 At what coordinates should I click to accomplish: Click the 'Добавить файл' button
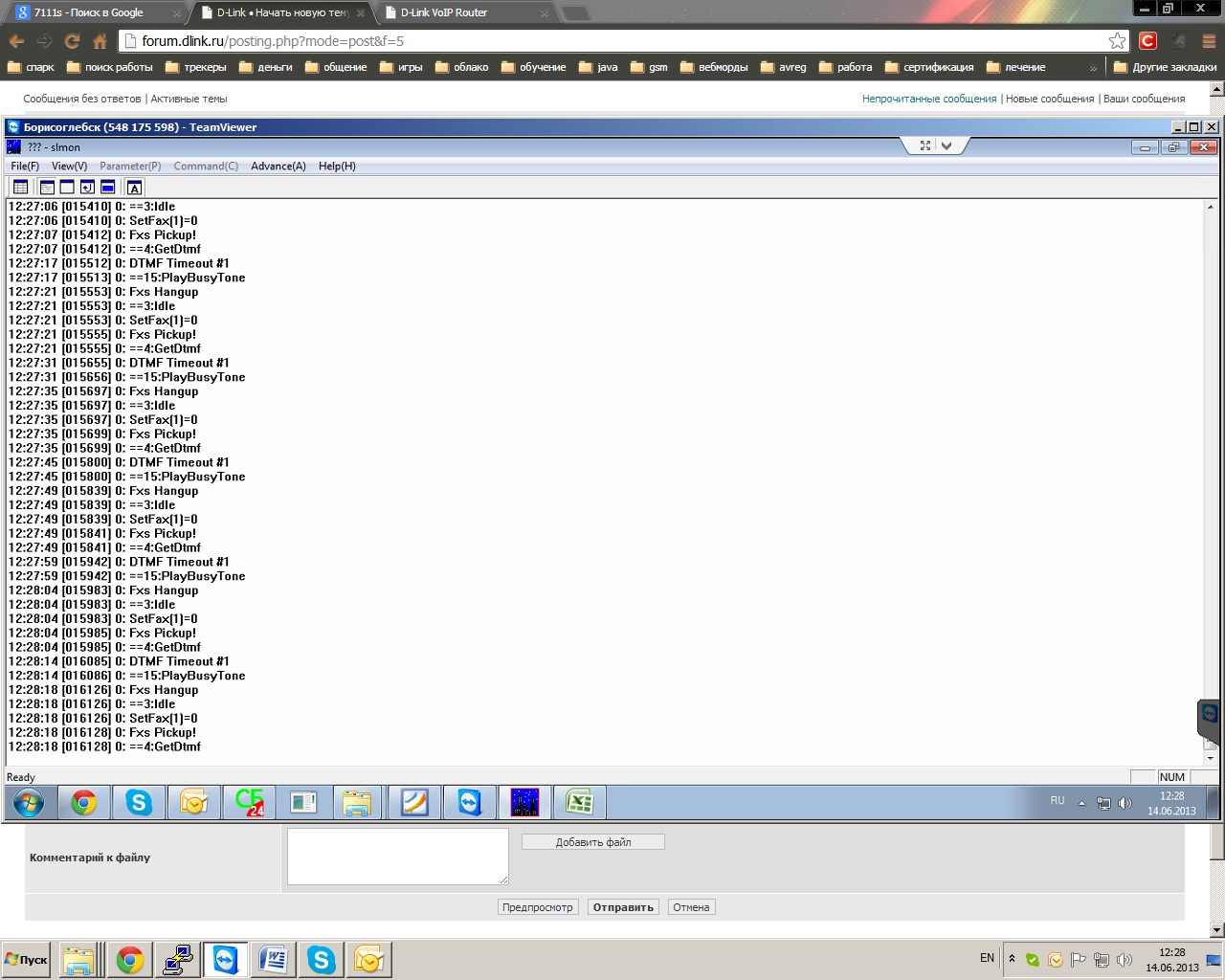pos(592,842)
